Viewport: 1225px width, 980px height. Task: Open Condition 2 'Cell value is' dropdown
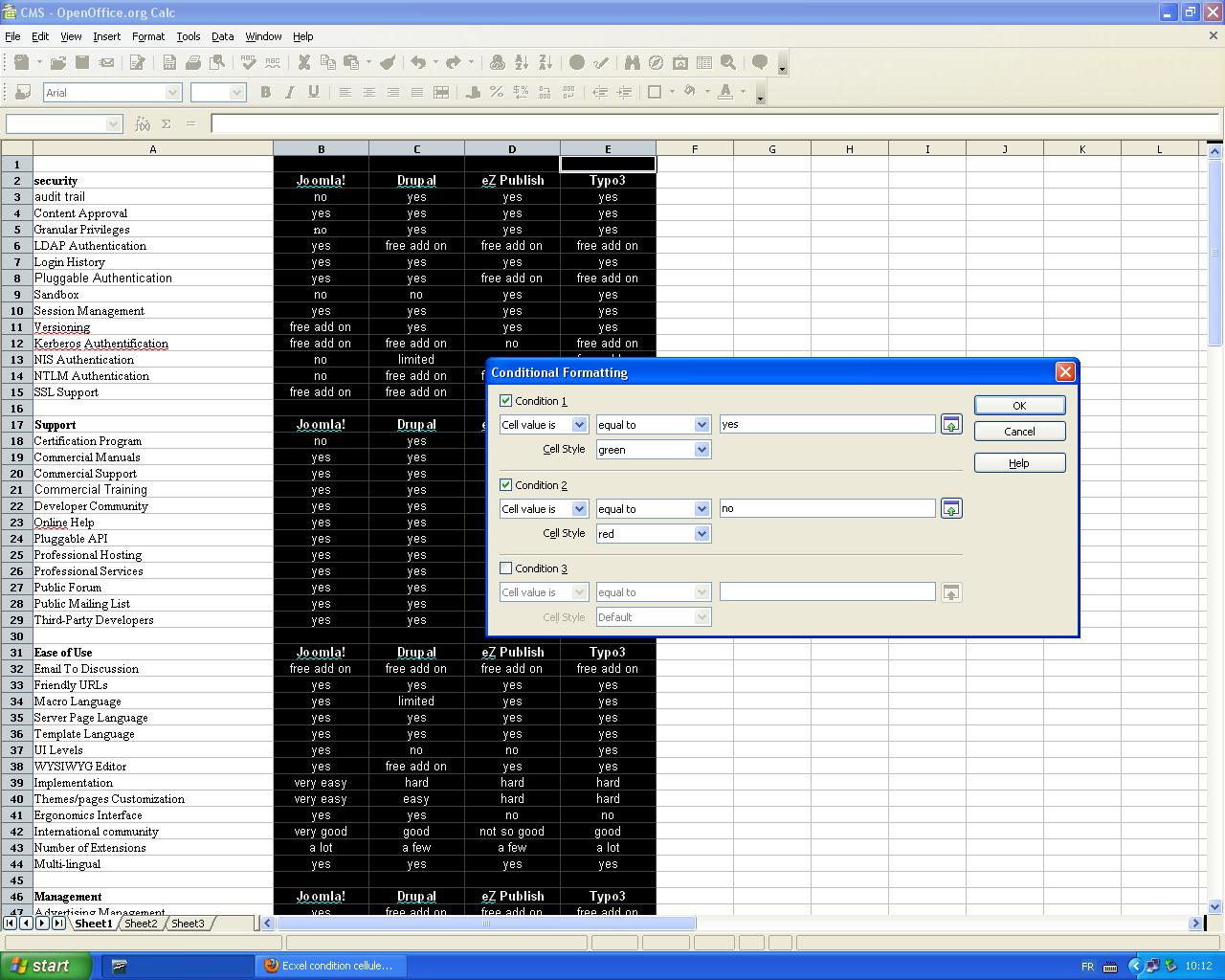point(579,509)
